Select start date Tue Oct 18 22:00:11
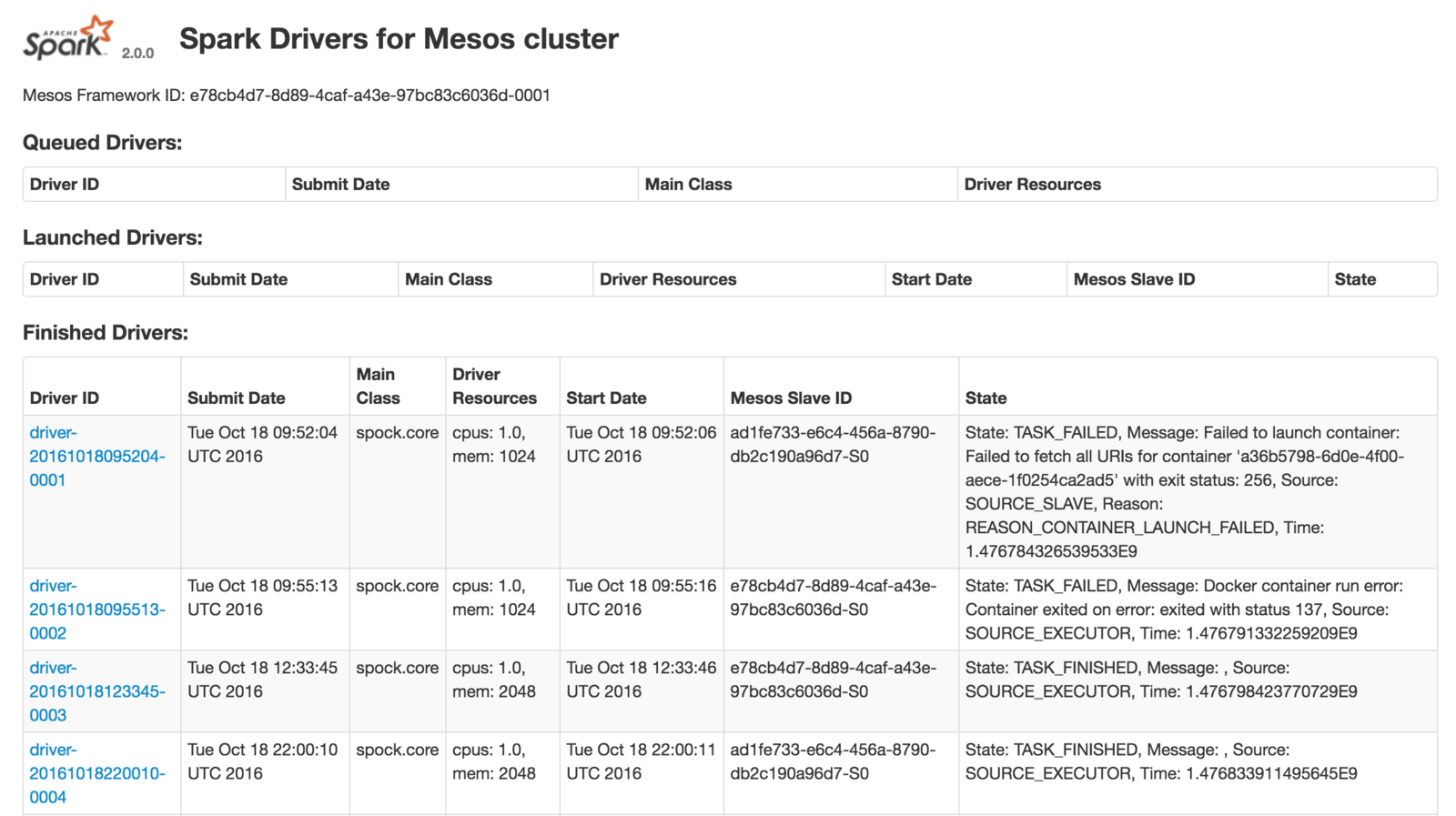Viewport: 1456px width, 816px height. [642, 761]
